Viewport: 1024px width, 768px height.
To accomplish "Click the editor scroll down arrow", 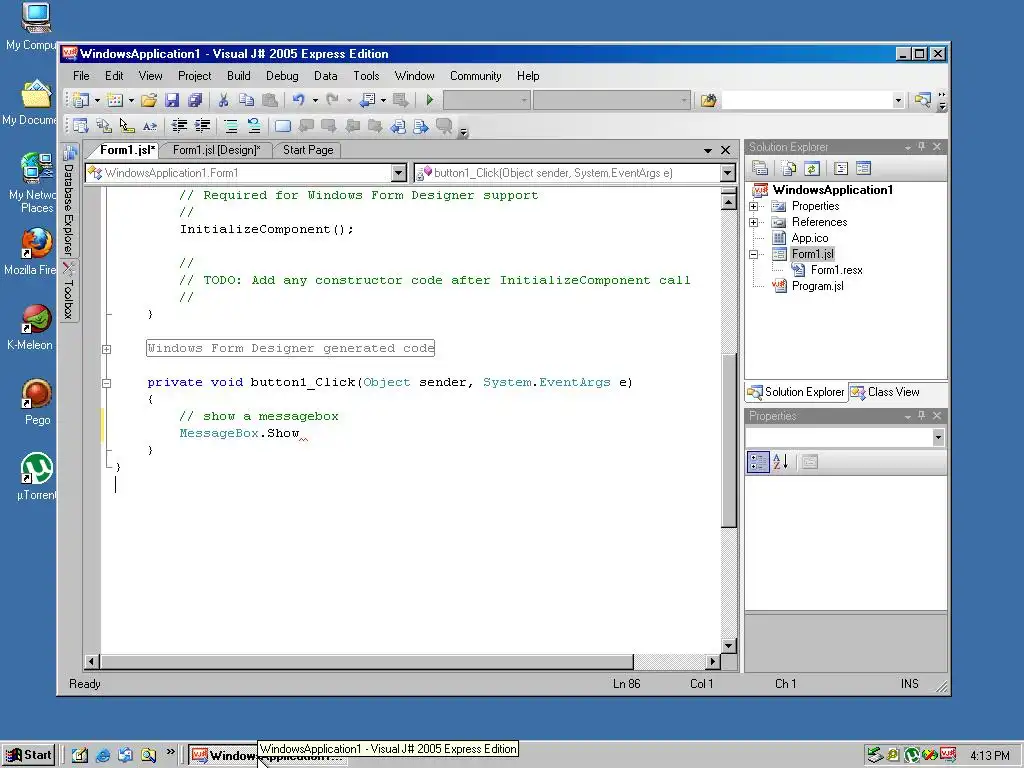I will pyautogui.click(x=729, y=646).
